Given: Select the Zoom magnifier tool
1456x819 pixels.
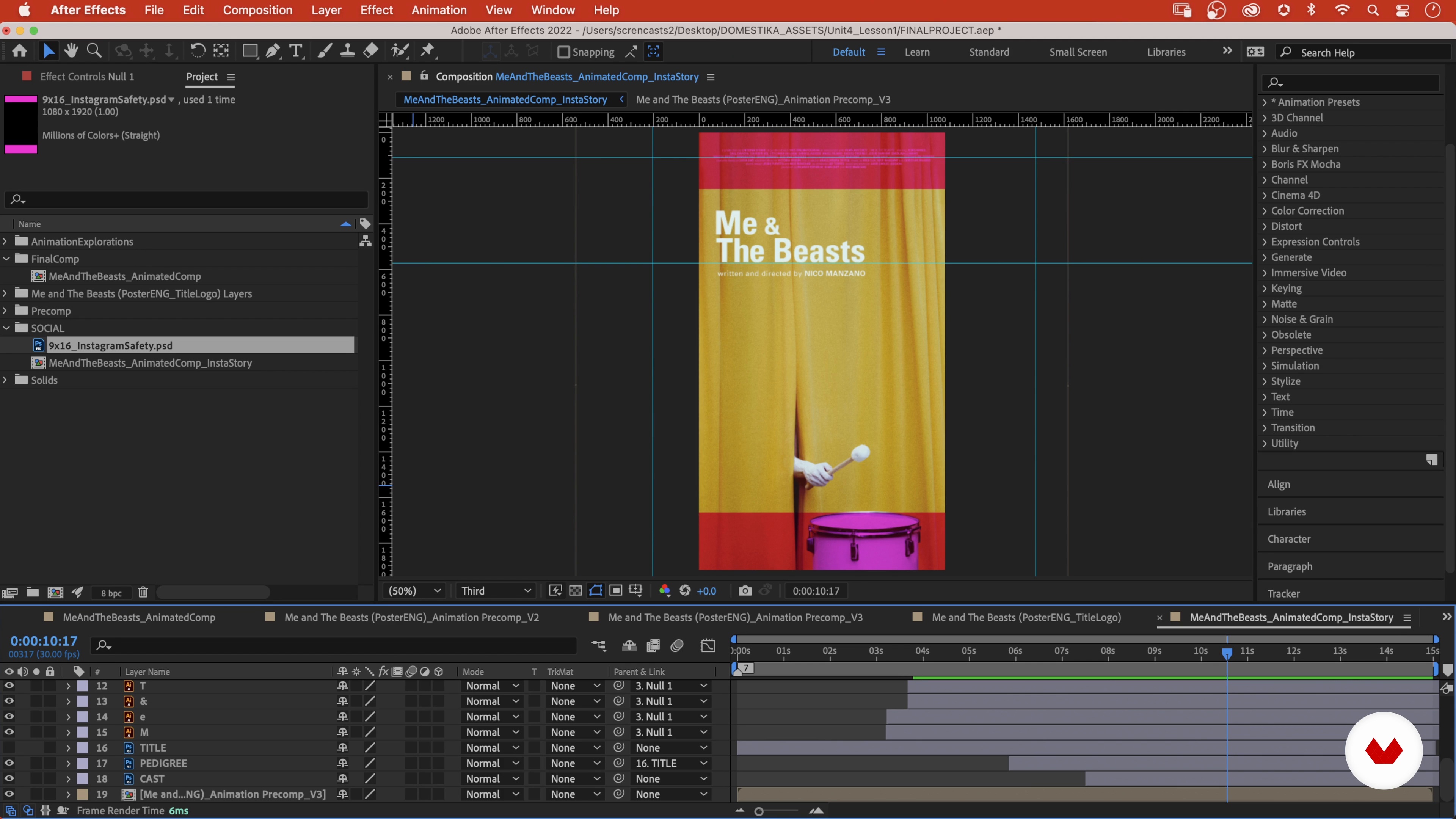Looking at the screenshot, I should pos(94,52).
